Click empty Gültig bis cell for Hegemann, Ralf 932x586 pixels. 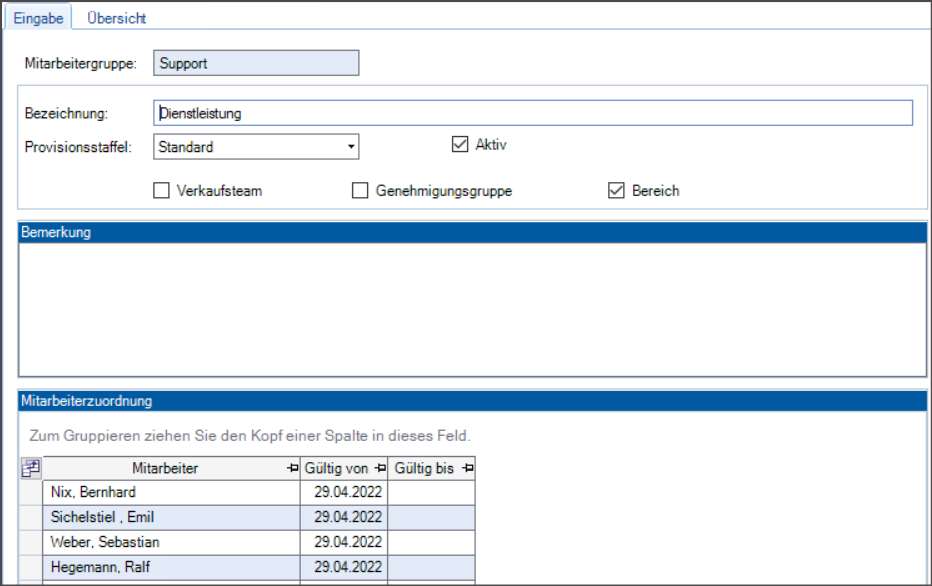[x=431, y=567]
